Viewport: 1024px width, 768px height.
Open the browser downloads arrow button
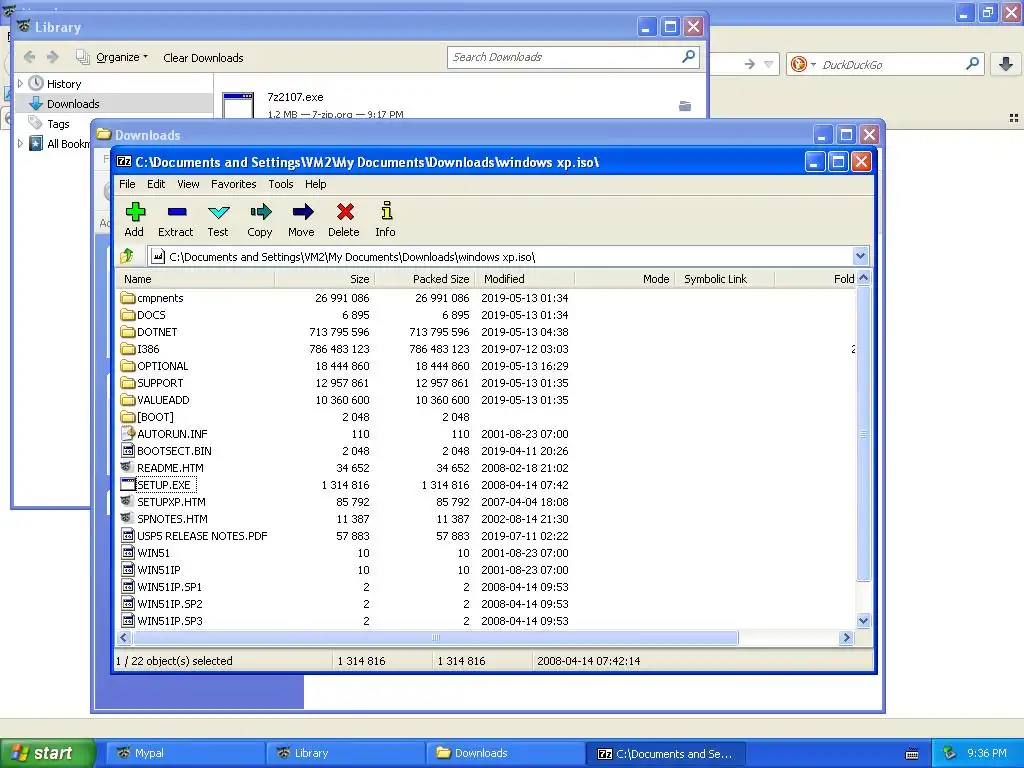(1006, 64)
